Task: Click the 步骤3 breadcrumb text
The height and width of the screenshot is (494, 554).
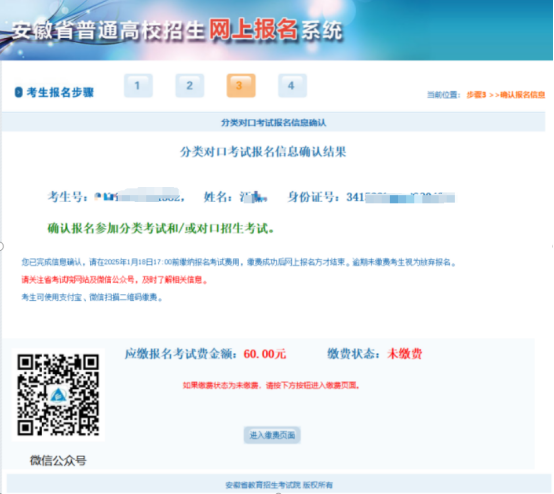Action: (x=476, y=95)
